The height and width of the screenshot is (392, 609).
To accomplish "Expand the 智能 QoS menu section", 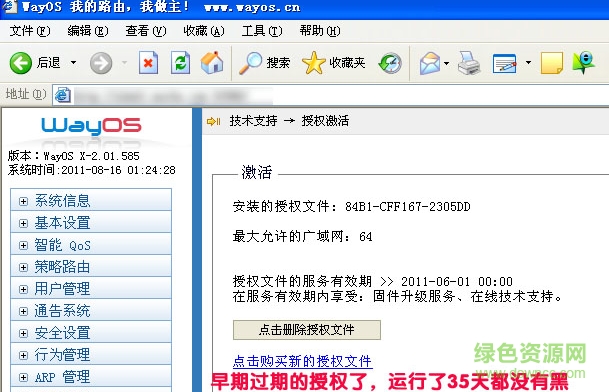I will coord(23,246).
